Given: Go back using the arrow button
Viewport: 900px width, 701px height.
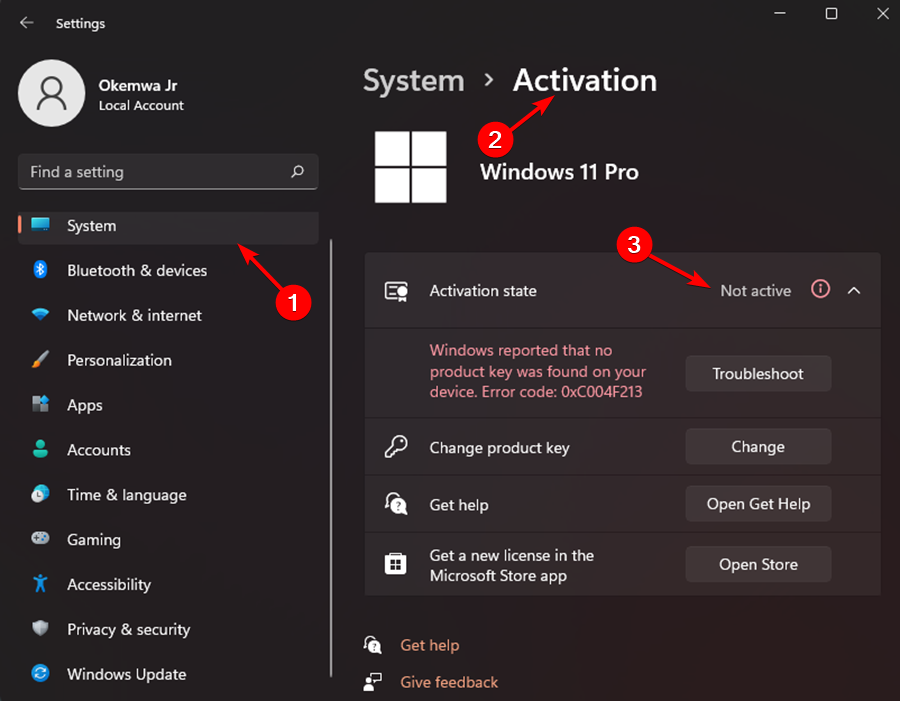Looking at the screenshot, I should point(24,22).
